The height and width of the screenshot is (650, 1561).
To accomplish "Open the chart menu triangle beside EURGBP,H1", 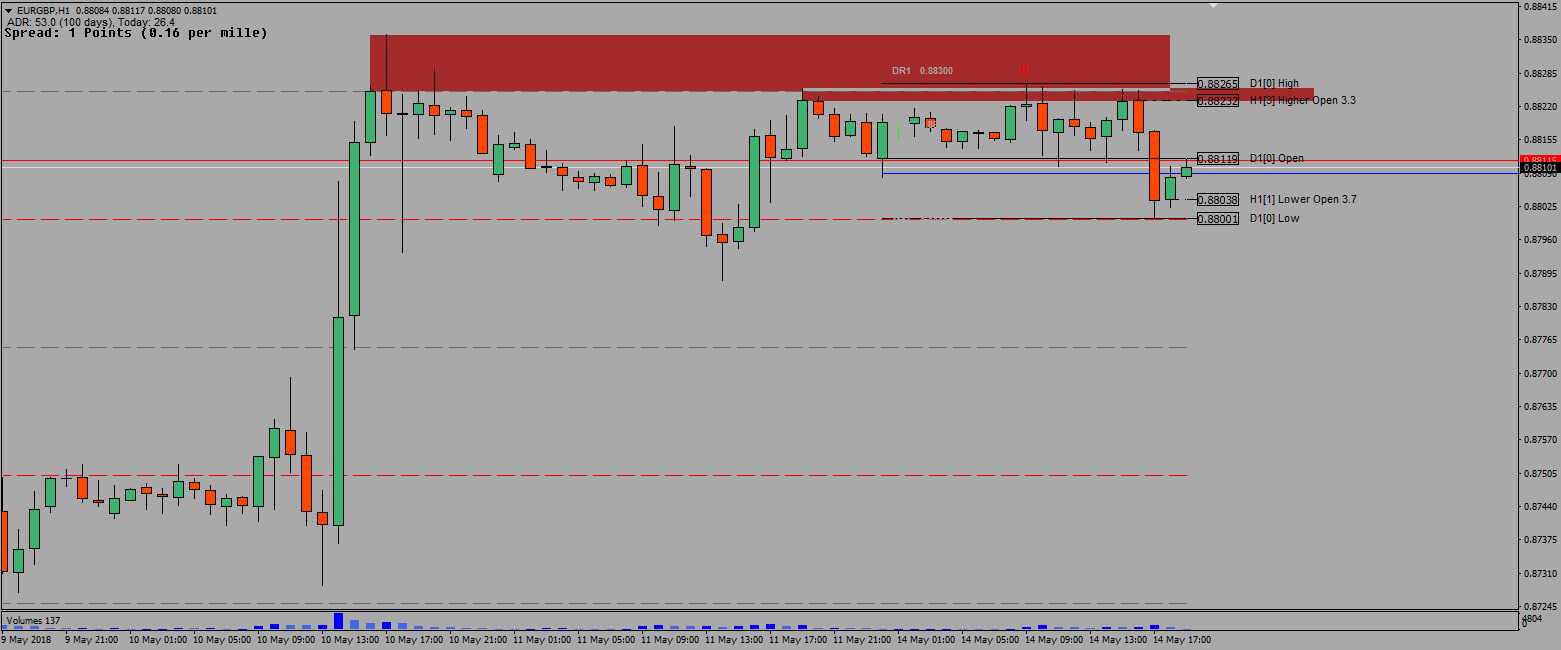I will click(8, 10).
